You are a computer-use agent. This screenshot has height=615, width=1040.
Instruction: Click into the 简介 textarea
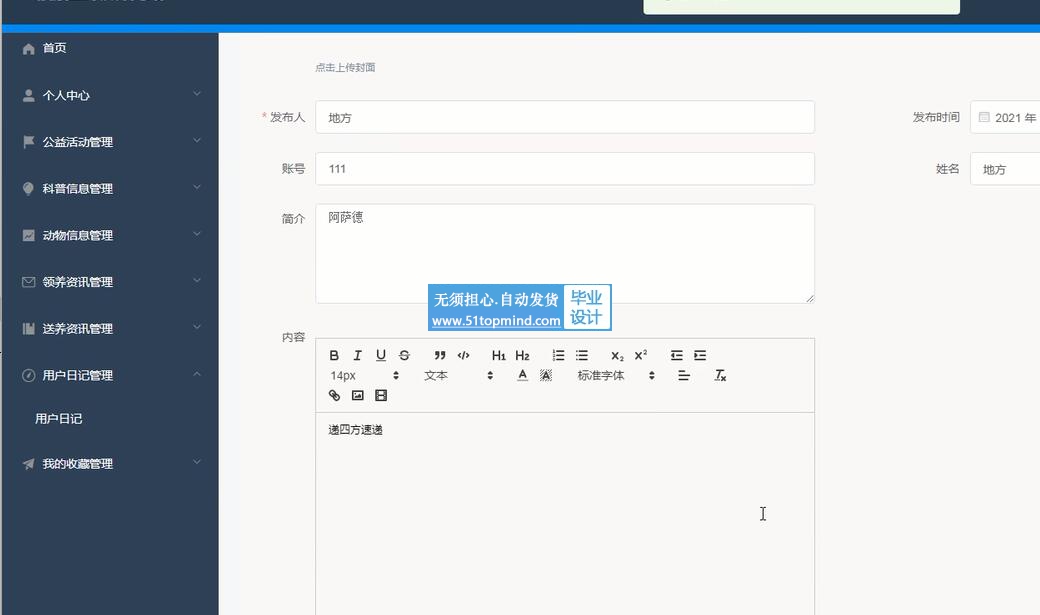[x=565, y=253]
